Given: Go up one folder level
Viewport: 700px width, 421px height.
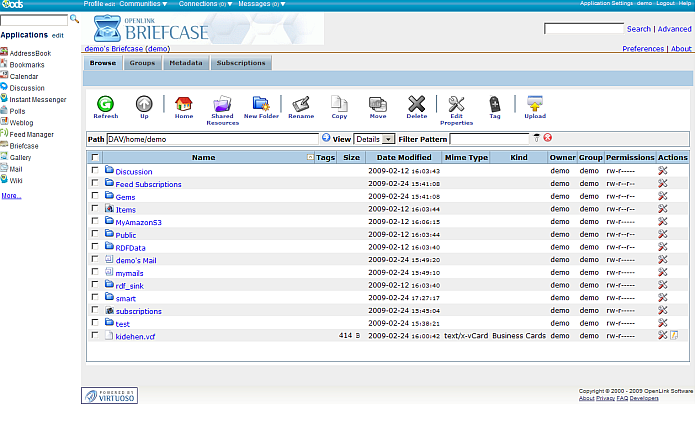Looking at the screenshot, I should coord(144,103).
